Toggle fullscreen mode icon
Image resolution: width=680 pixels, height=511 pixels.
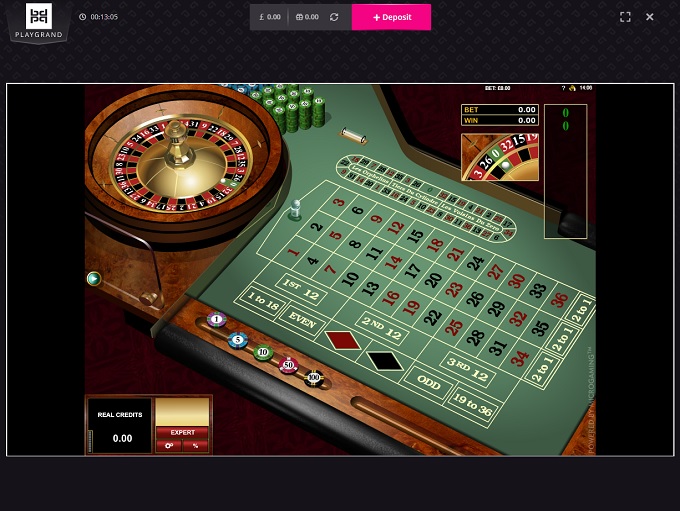pyautogui.click(x=625, y=17)
